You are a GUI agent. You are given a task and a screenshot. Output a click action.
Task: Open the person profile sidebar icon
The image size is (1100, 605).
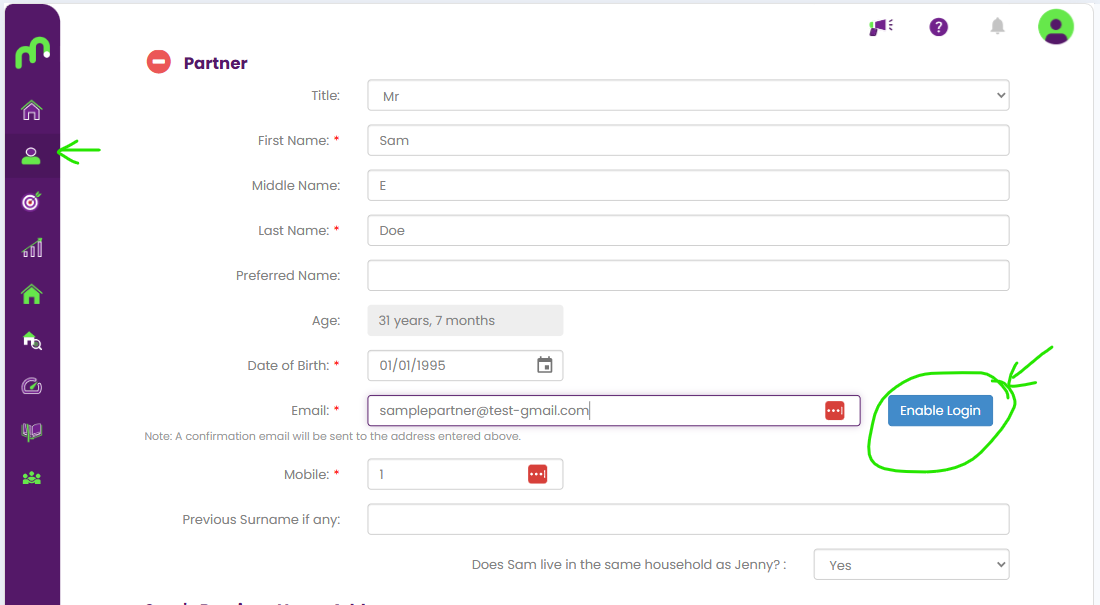point(31,156)
